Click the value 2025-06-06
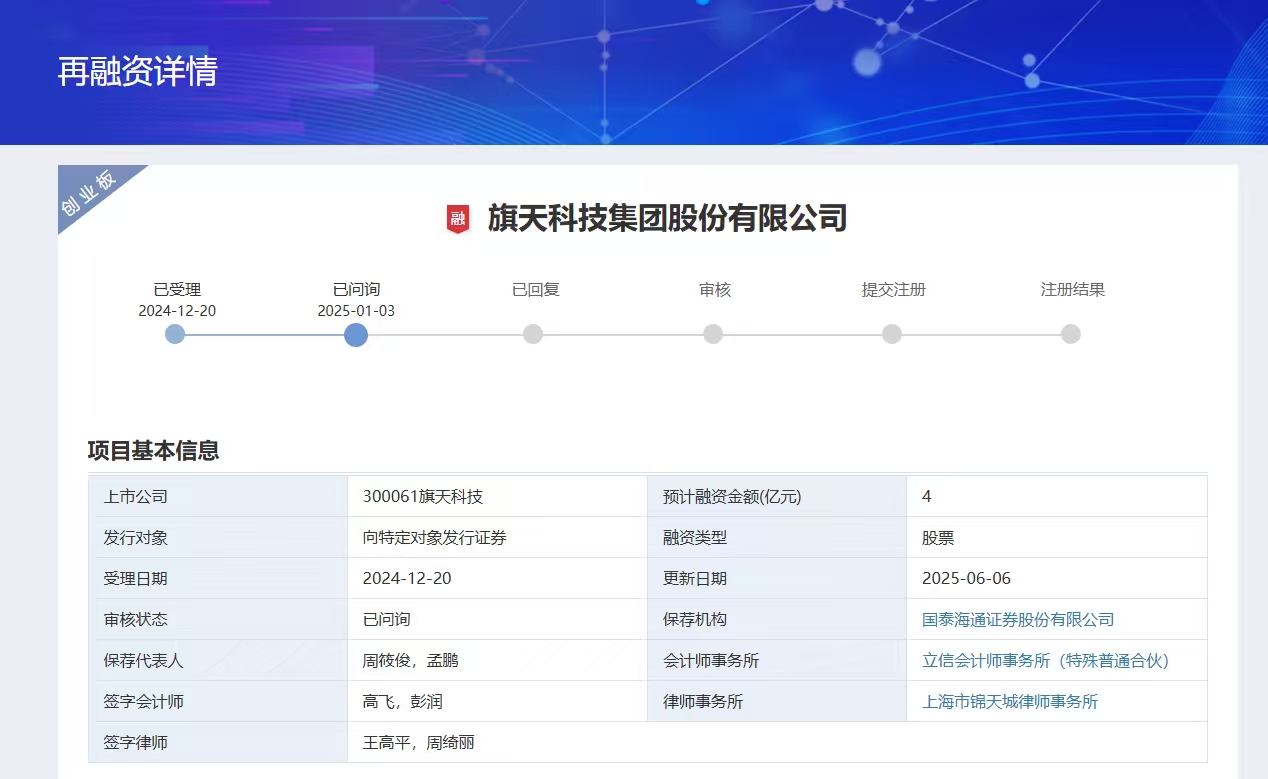 point(967,579)
